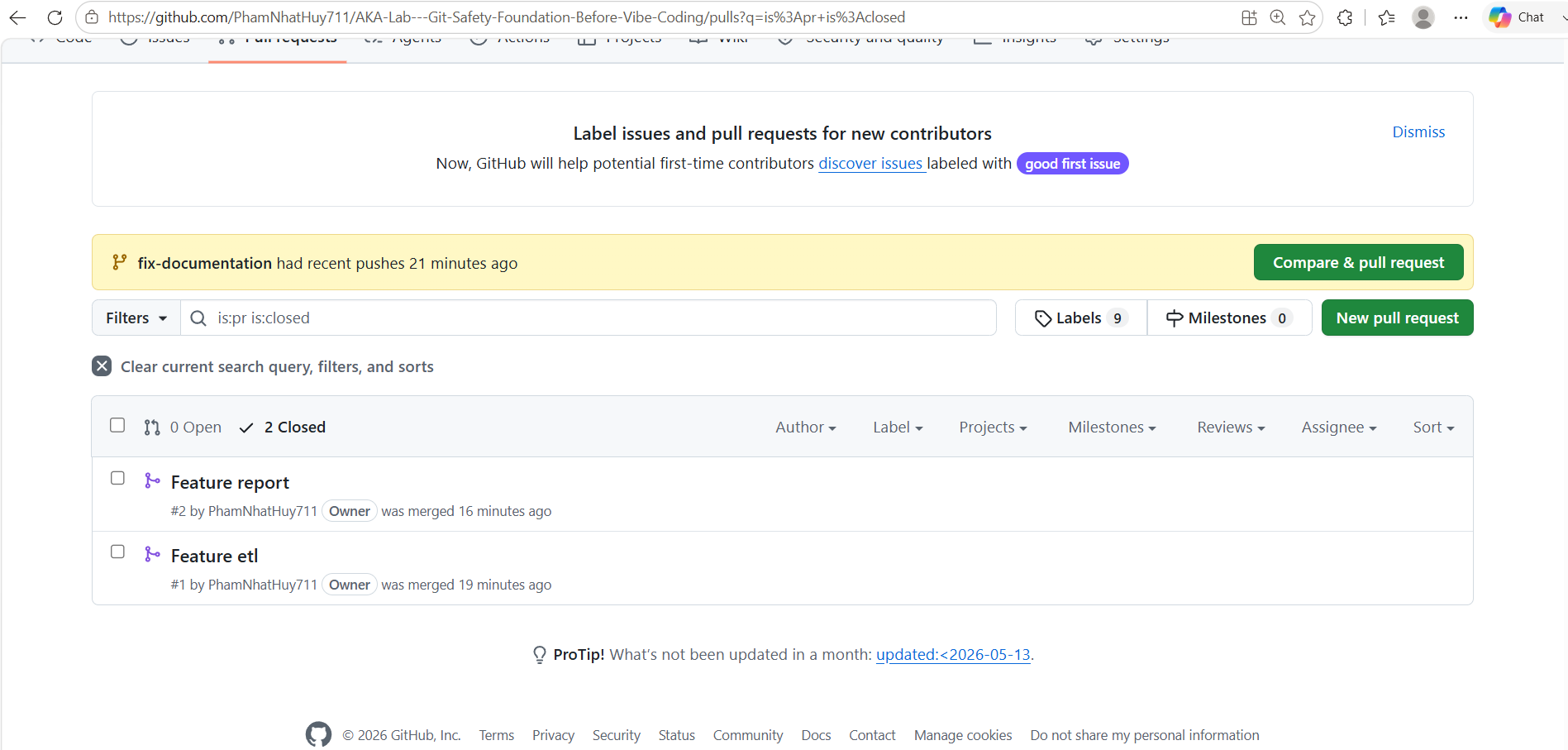Click the branch icon beside fix-documentation
The width and height of the screenshot is (1568, 750).
[x=120, y=262]
